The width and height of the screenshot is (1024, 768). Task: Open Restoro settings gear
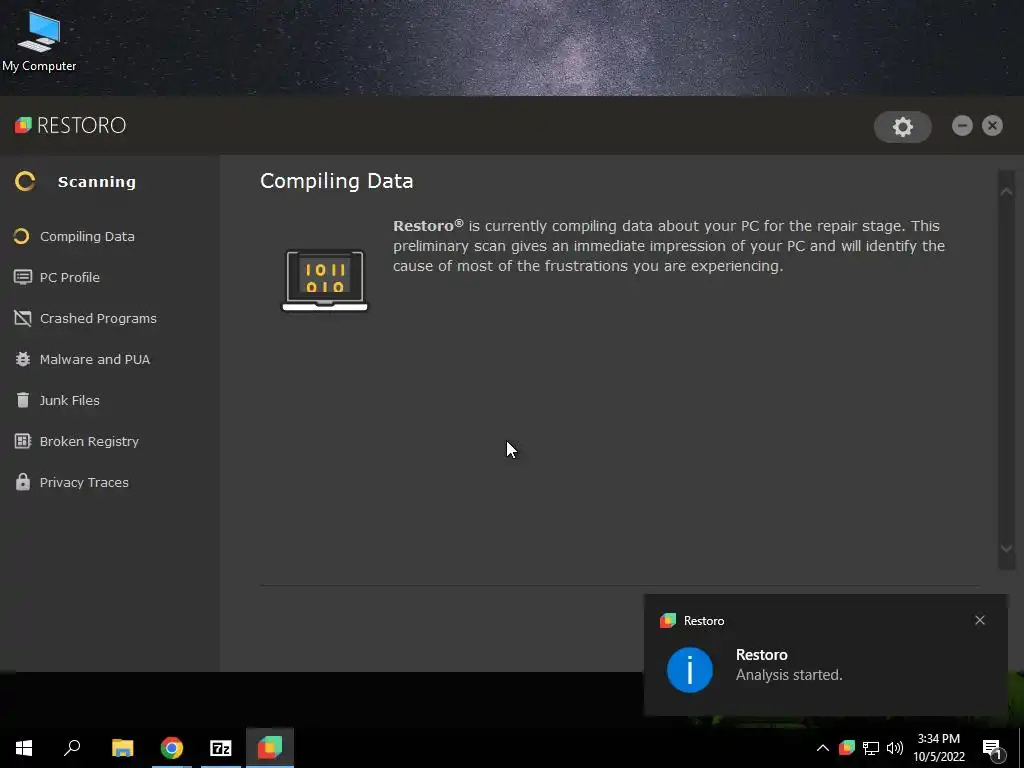903,127
